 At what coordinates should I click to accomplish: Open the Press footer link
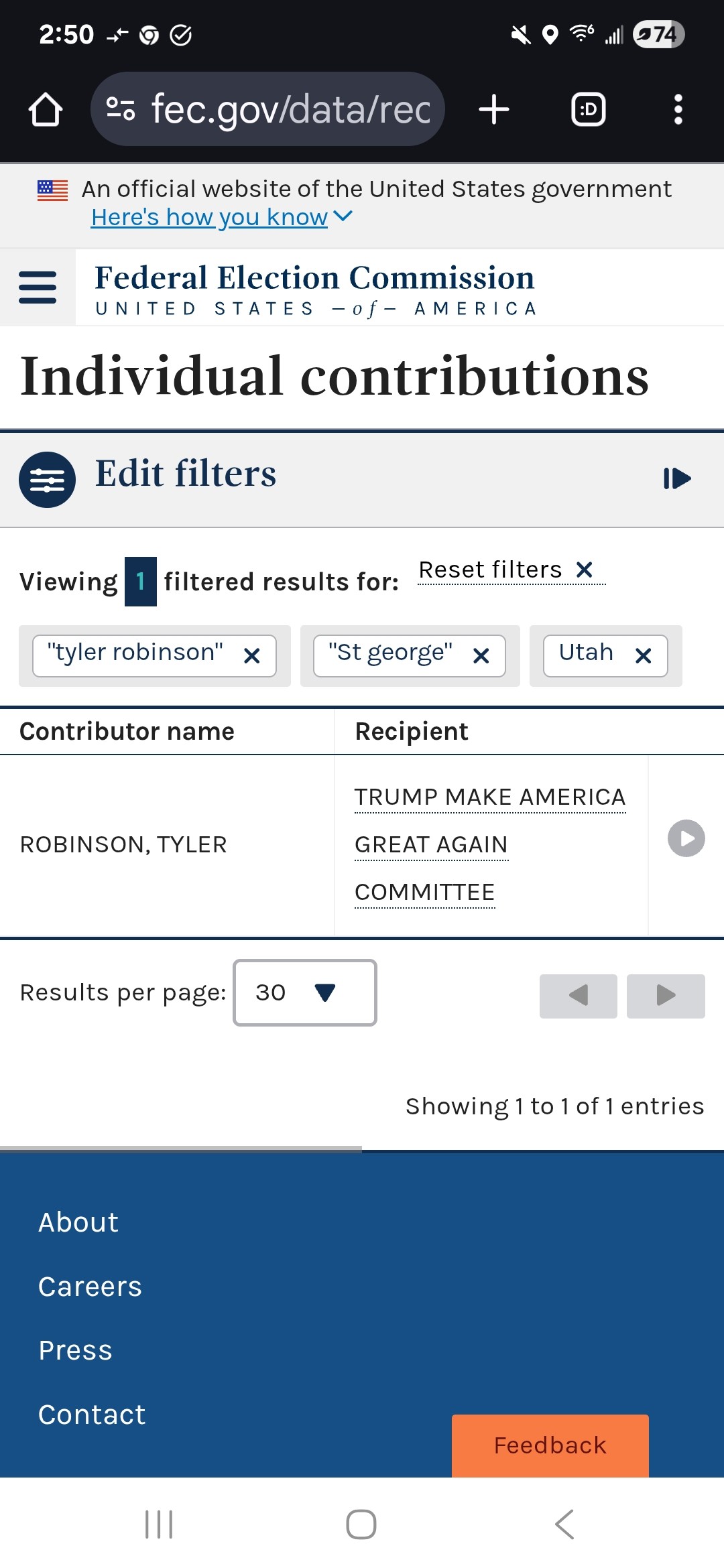pyautogui.click(x=75, y=1350)
